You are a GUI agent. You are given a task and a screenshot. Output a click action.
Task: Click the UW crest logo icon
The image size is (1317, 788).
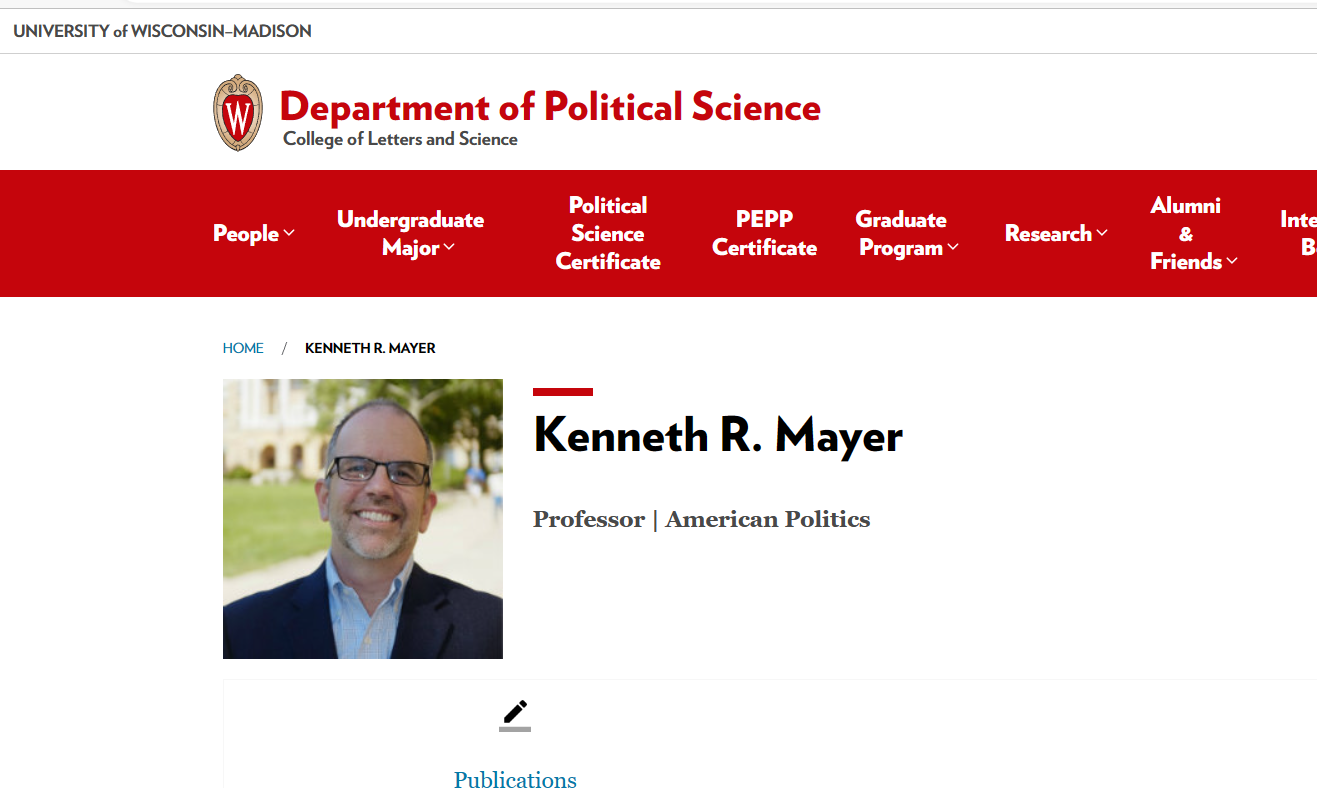pos(238,112)
